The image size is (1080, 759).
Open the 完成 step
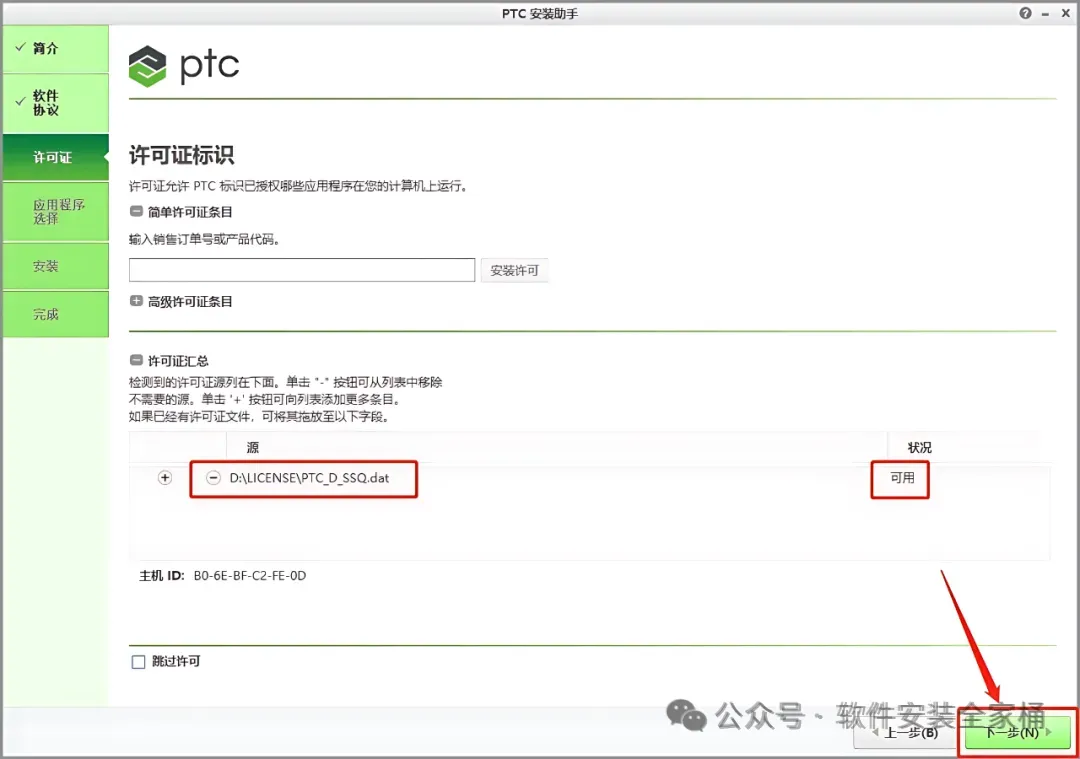tap(56, 314)
